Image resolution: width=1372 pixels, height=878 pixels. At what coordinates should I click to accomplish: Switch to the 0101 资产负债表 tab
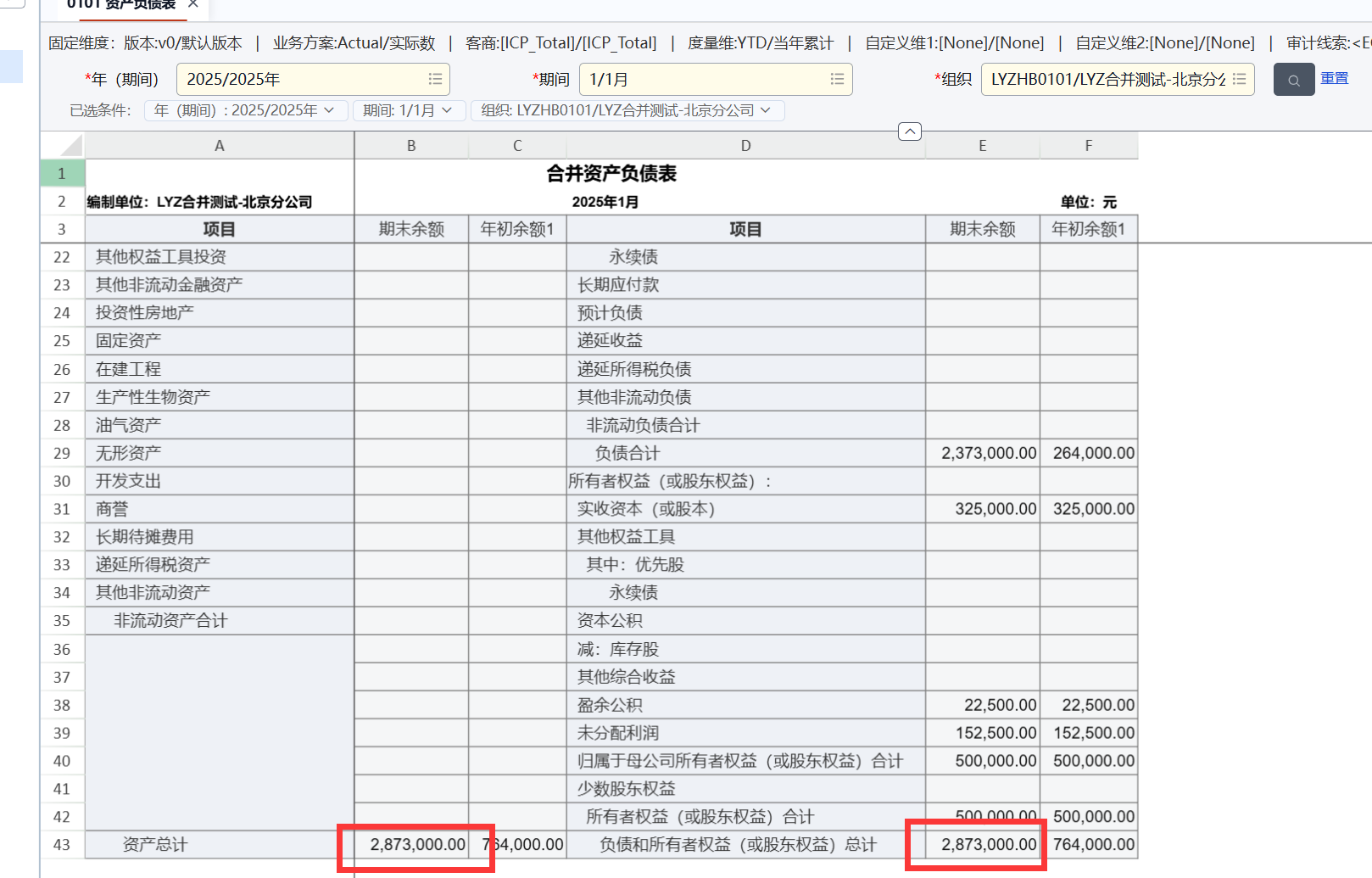(x=121, y=5)
